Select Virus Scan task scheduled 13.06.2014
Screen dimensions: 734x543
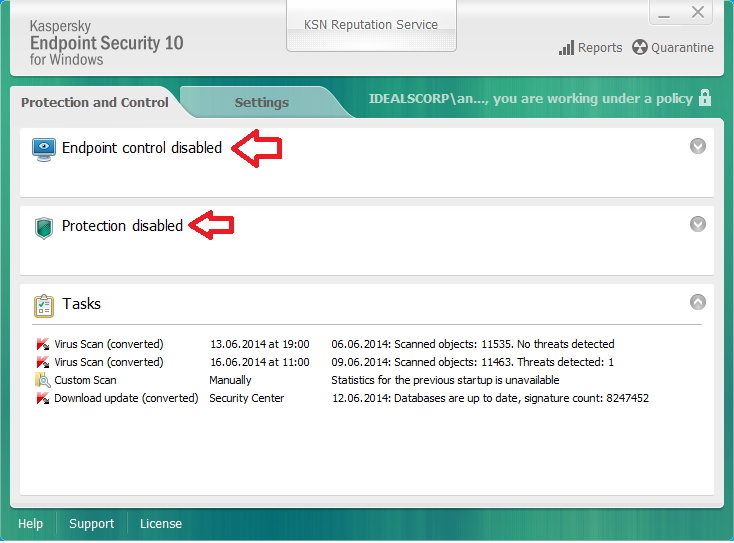pos(109,344)
